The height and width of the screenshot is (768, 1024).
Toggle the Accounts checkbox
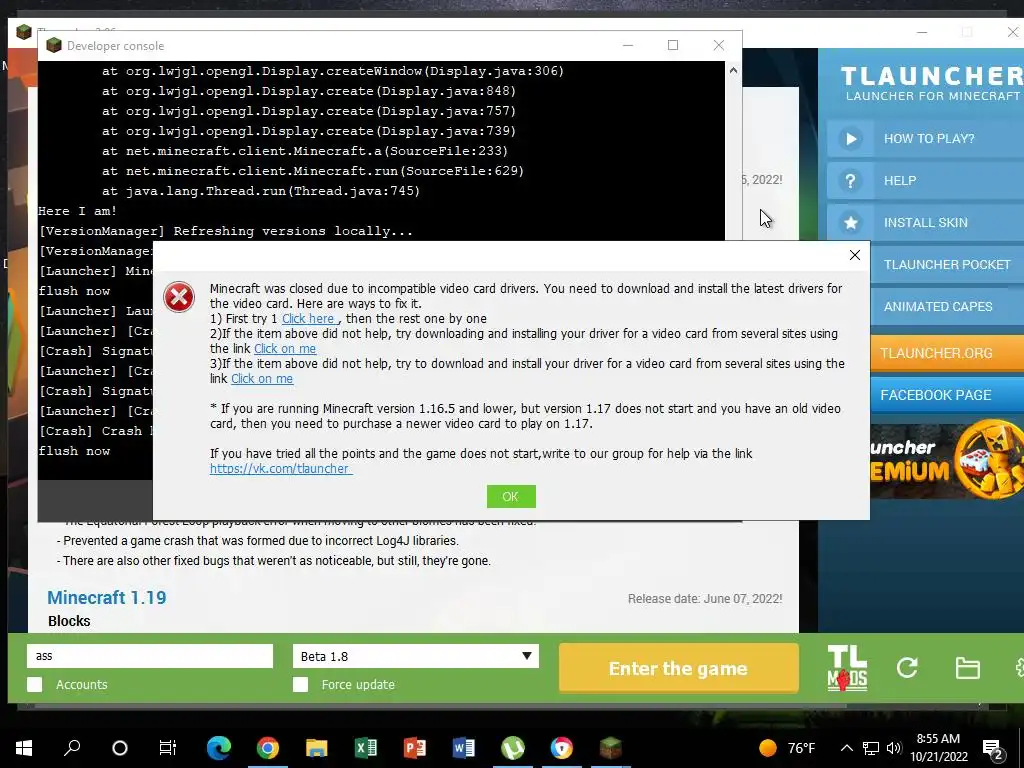coord(35,684)
